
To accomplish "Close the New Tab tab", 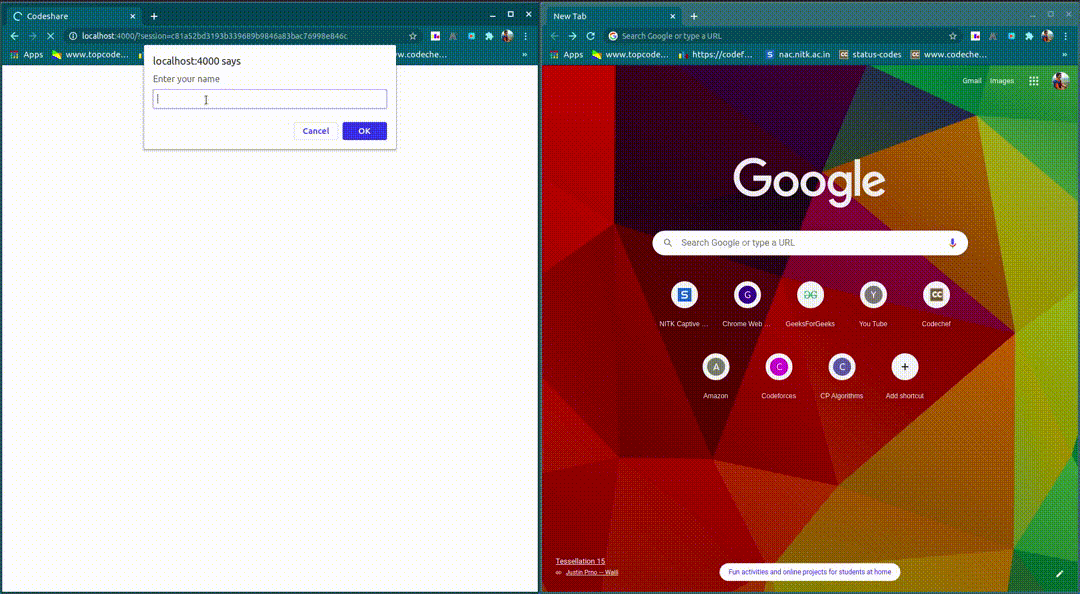I will pos(673,16).
